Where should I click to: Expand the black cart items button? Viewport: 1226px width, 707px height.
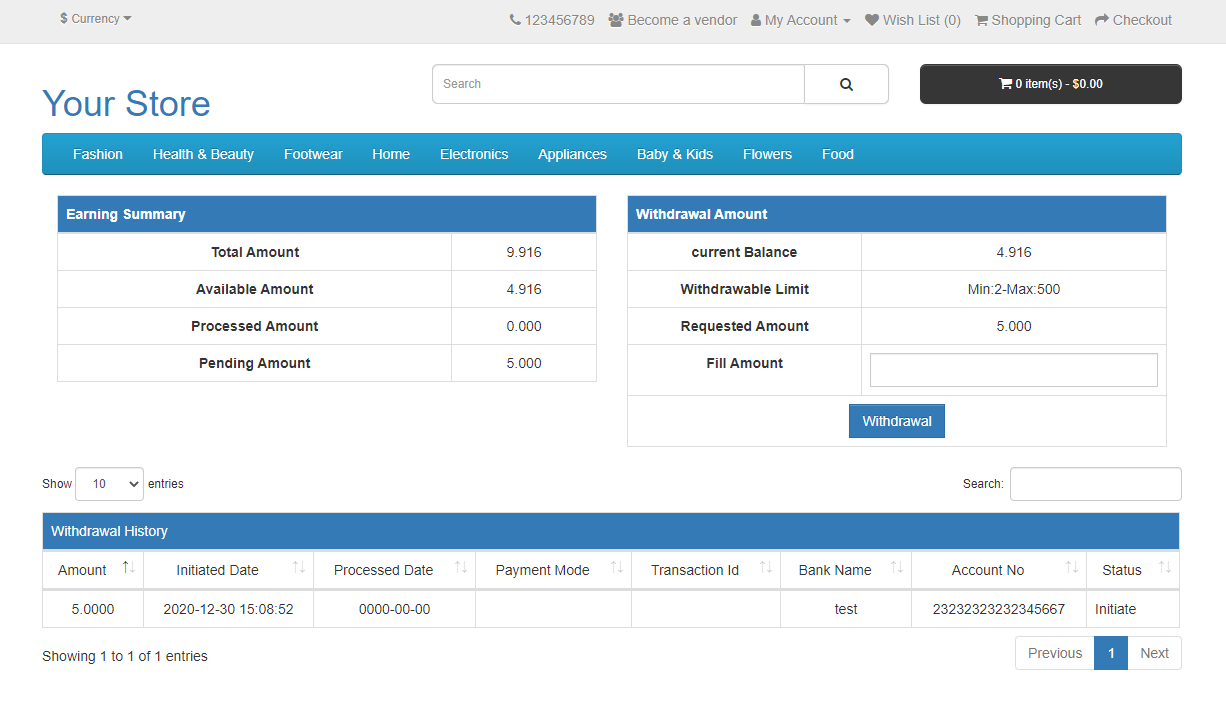click(x=1050, y=84)
